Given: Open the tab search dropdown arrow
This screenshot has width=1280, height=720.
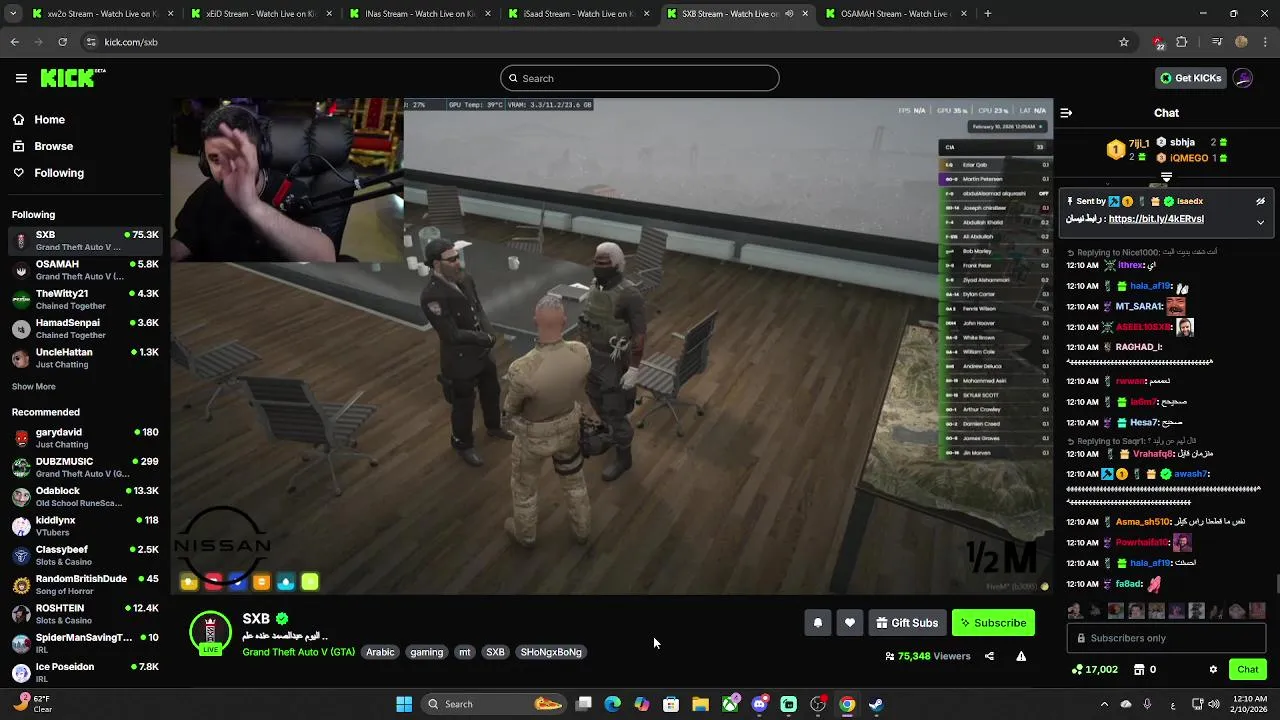Looking at the screenshot, I should point(13,14).
